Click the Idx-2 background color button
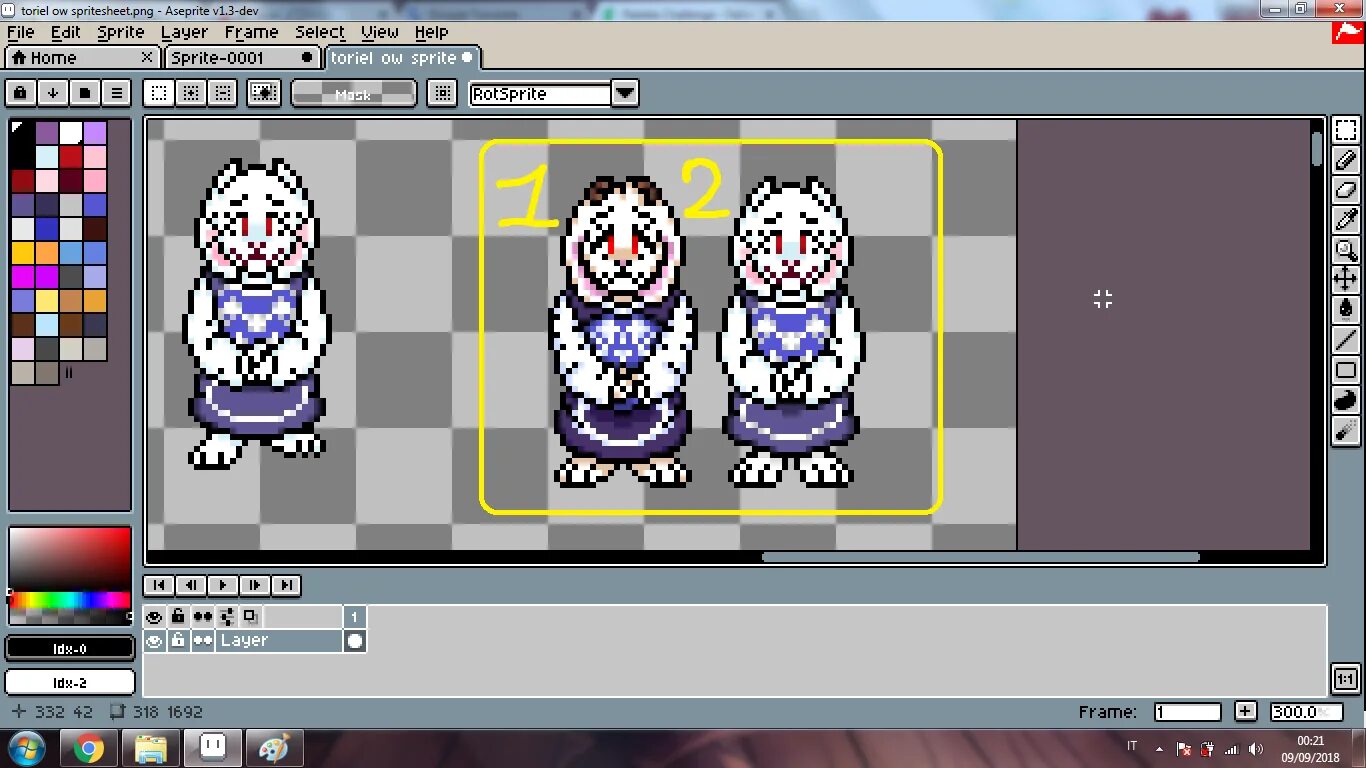Screen dimensions: 1366x768 tap(70, 682)
